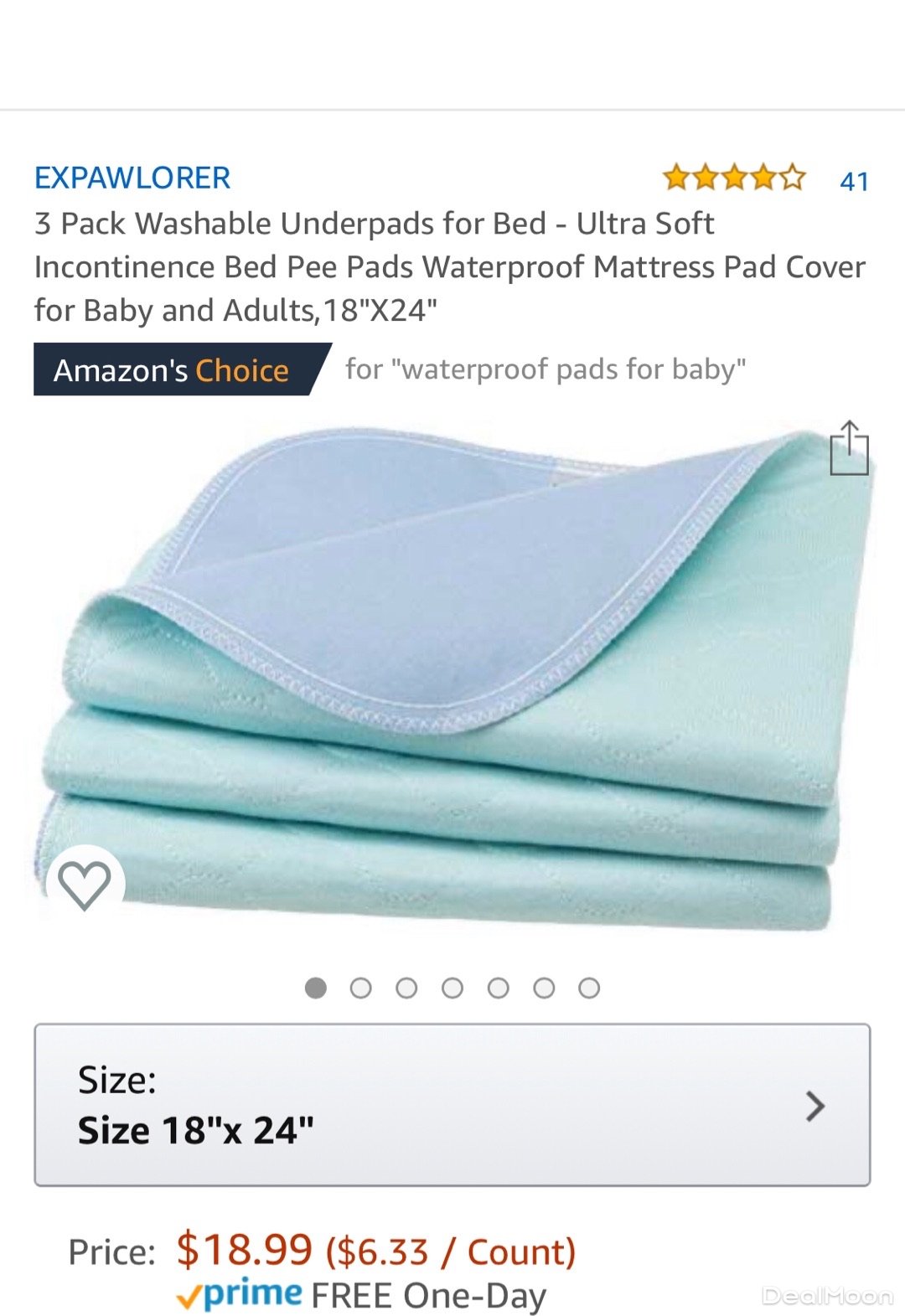Screen dimensions: 905x1316
Task: Tap "waterproof pads for baby" search term
Action: (573, 369)
